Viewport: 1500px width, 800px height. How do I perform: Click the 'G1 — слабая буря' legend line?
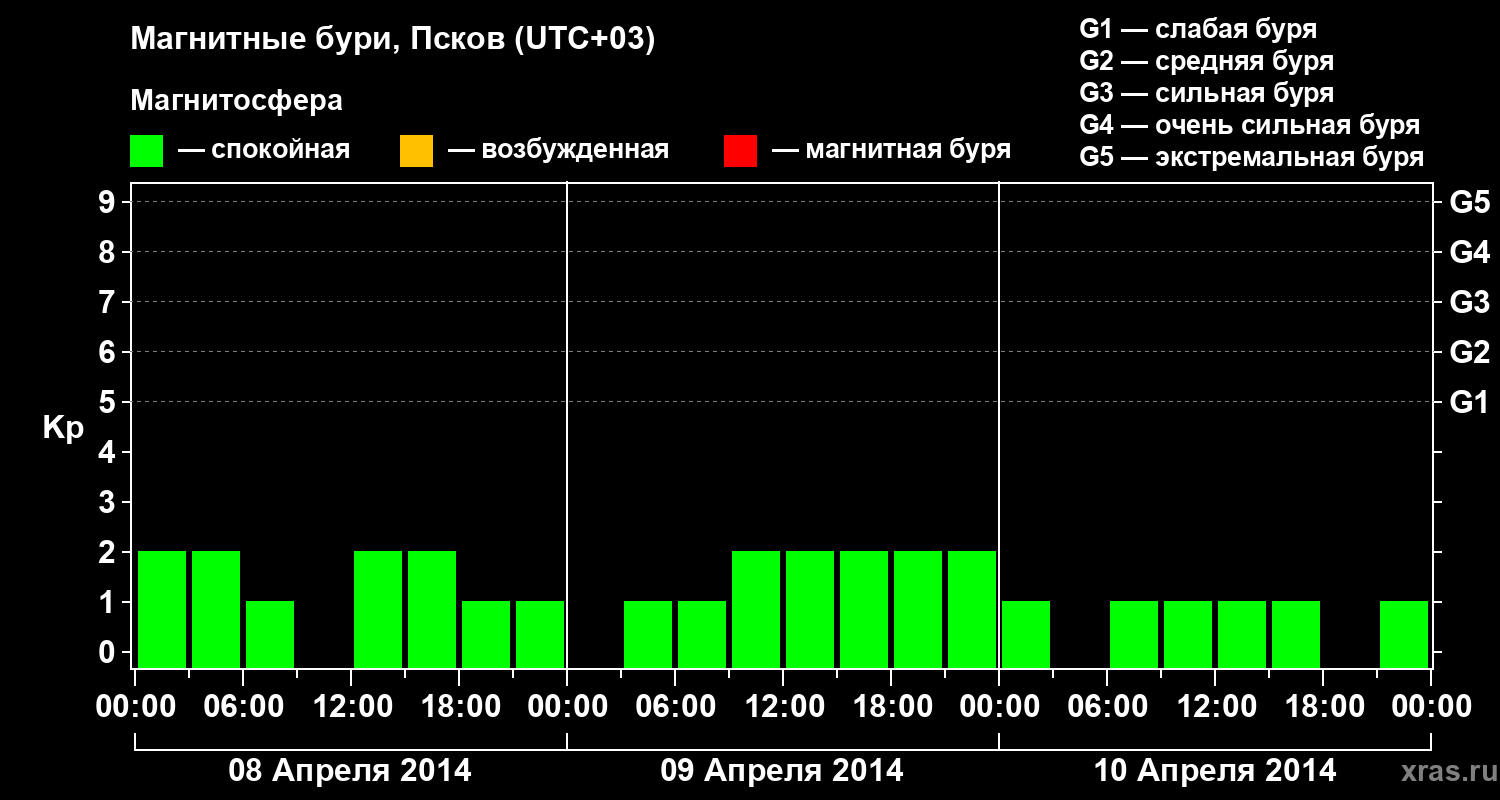coord(1198,28)
